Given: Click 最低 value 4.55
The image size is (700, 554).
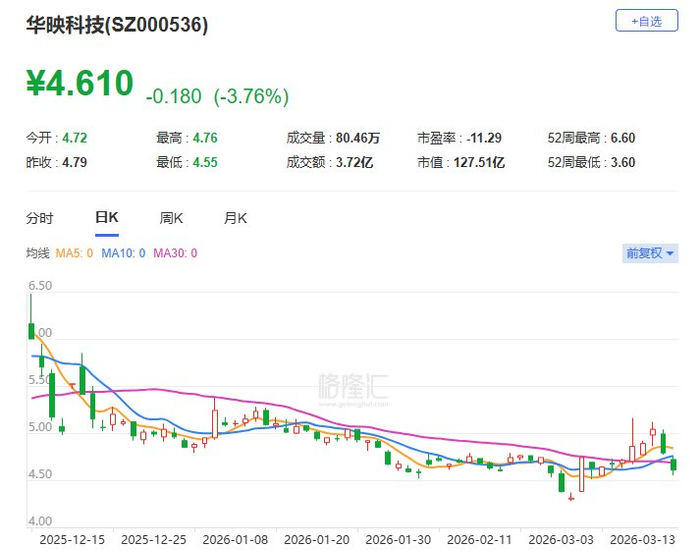Looking at the screenshot, I should click(205, 162).
